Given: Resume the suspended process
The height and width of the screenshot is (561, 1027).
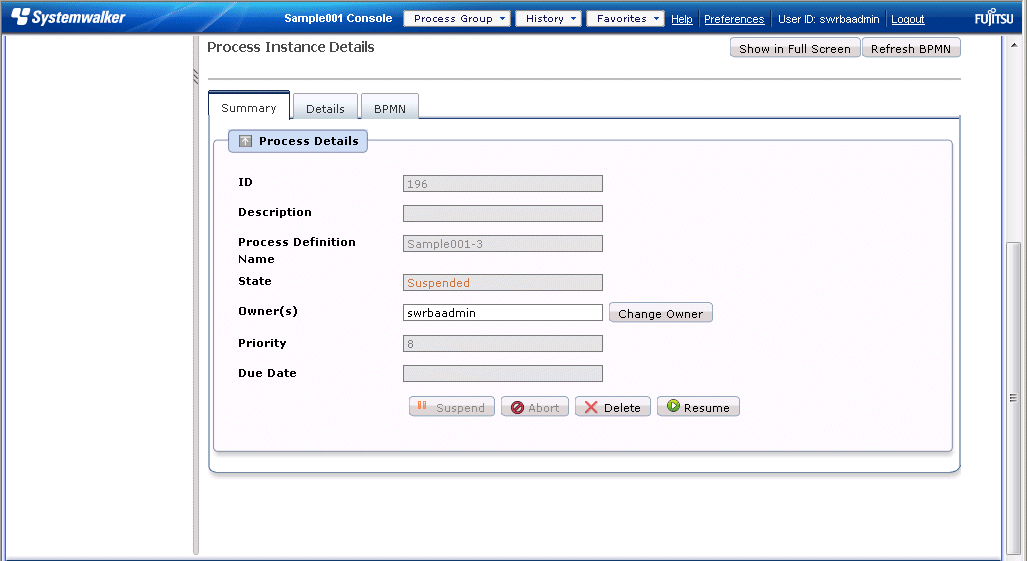Looking at the screenshot, I should 698,407.
